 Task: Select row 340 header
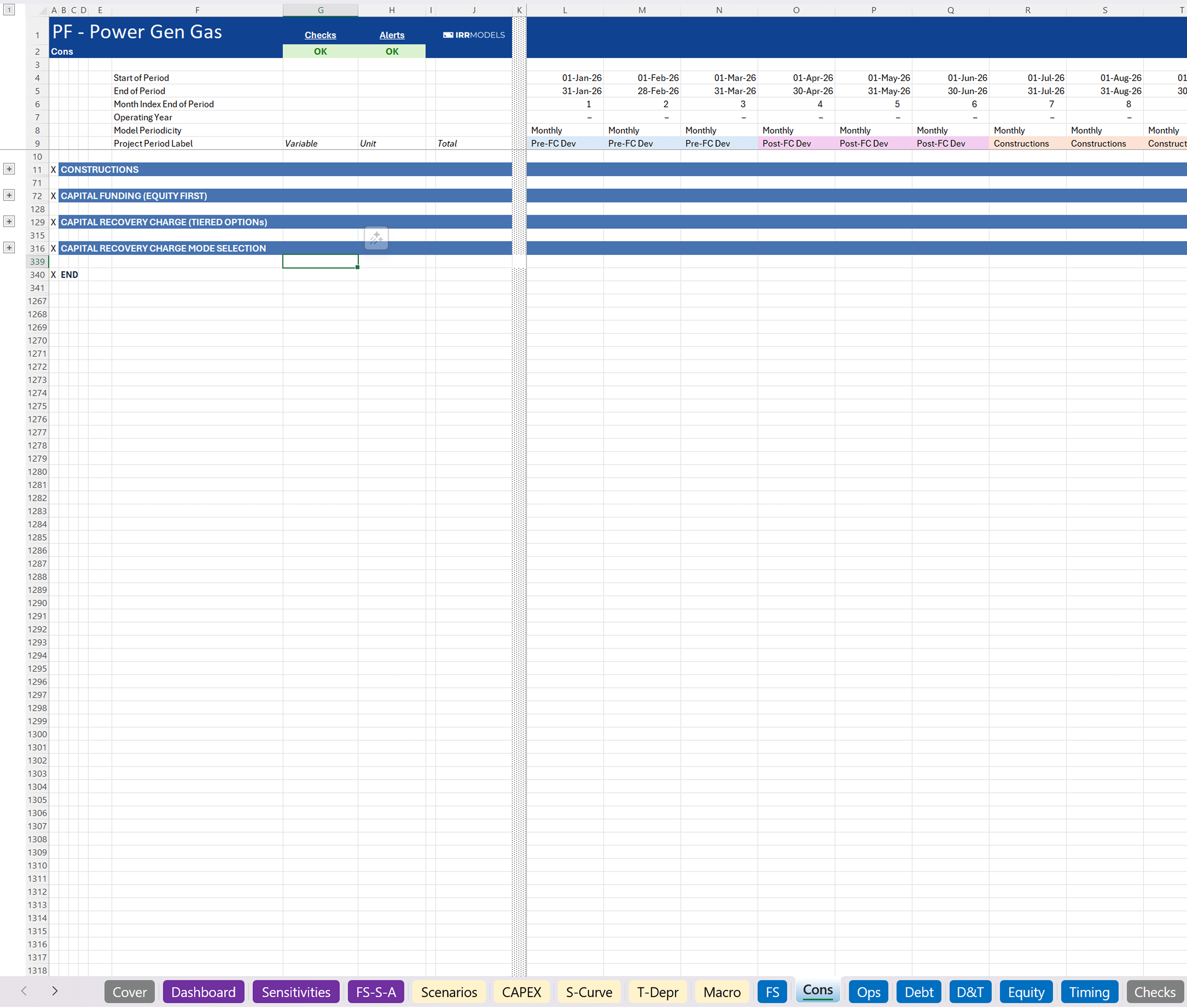[x=37, y=275]
